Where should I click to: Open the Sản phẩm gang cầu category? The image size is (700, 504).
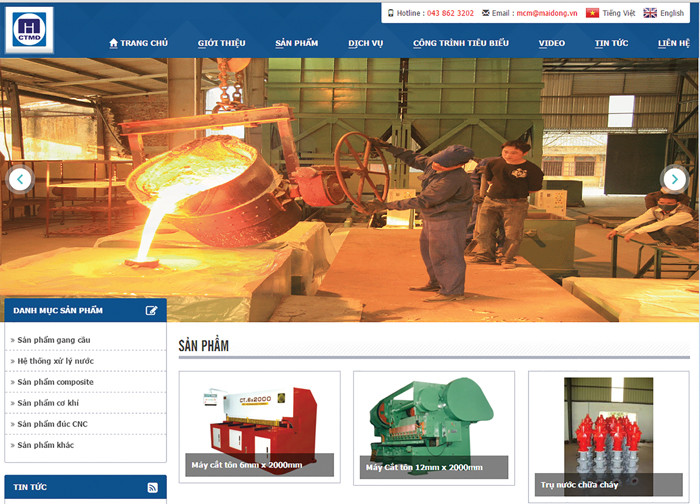(54, 340)
